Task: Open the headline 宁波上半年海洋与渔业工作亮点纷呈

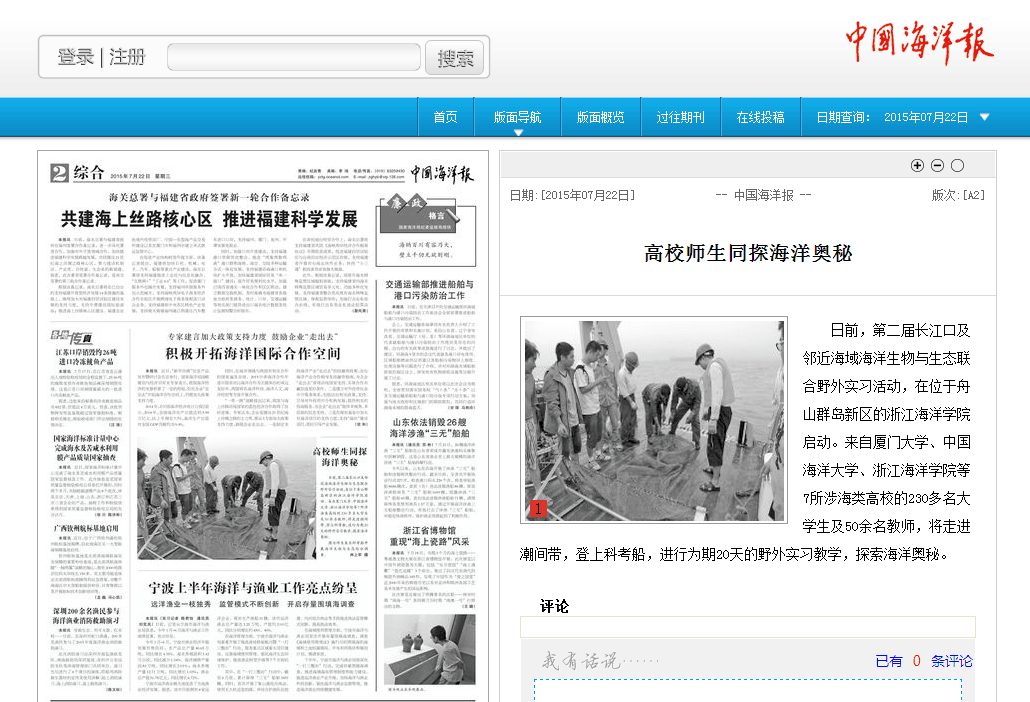Action: point(253,588)
